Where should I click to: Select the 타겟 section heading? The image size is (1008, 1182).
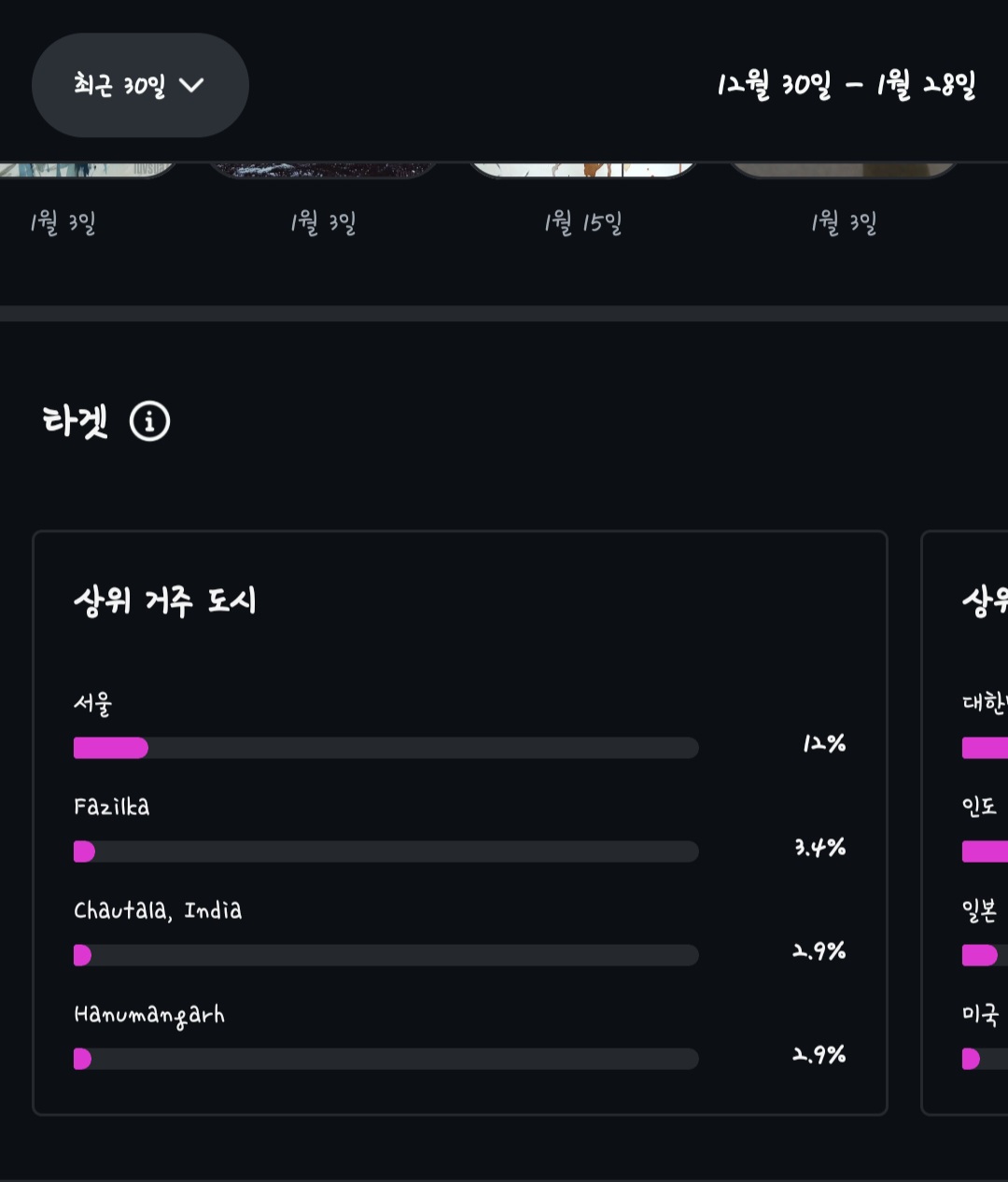coord(75,421)
